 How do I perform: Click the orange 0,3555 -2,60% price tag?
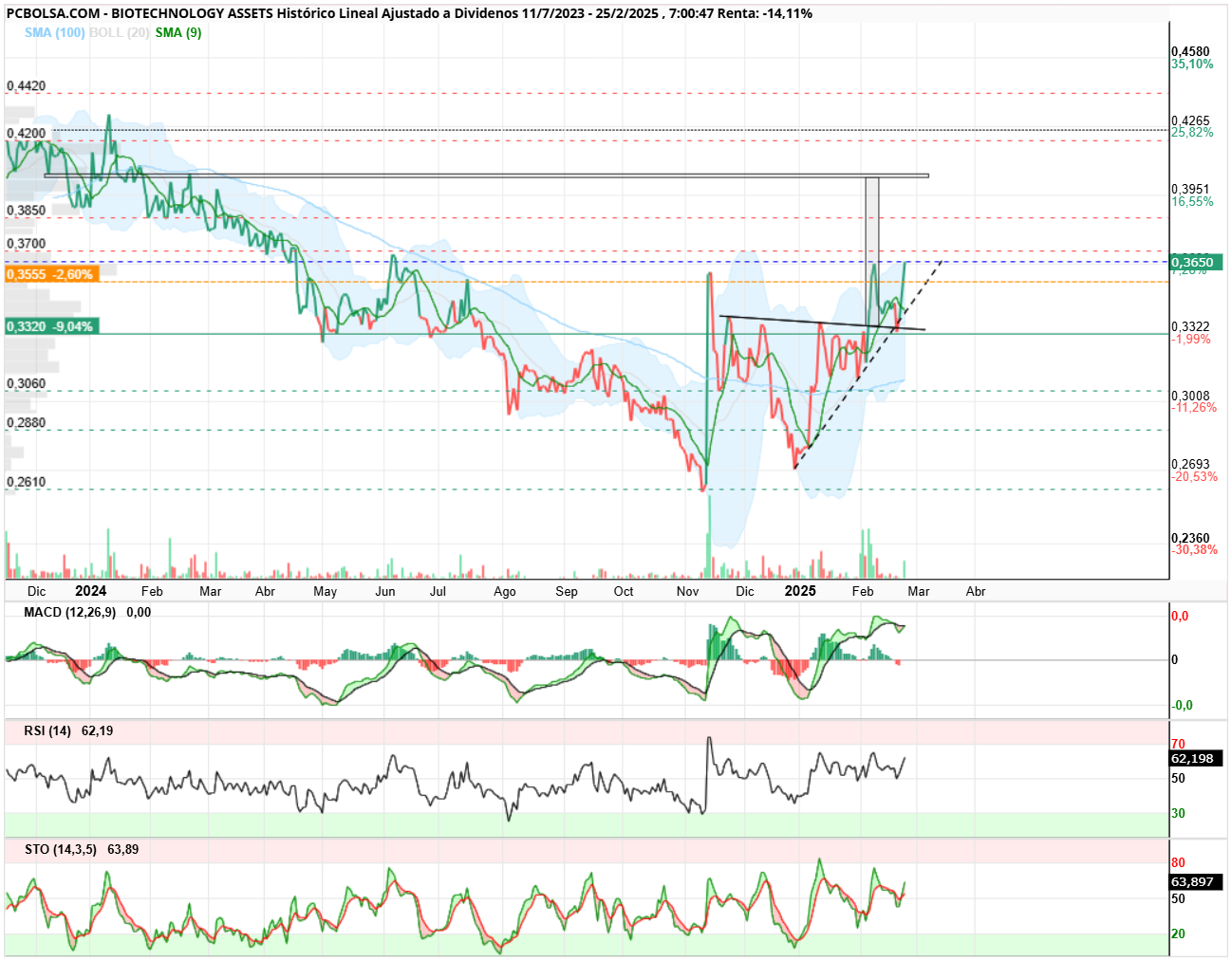pyautogui.click(x=51, y=274)
